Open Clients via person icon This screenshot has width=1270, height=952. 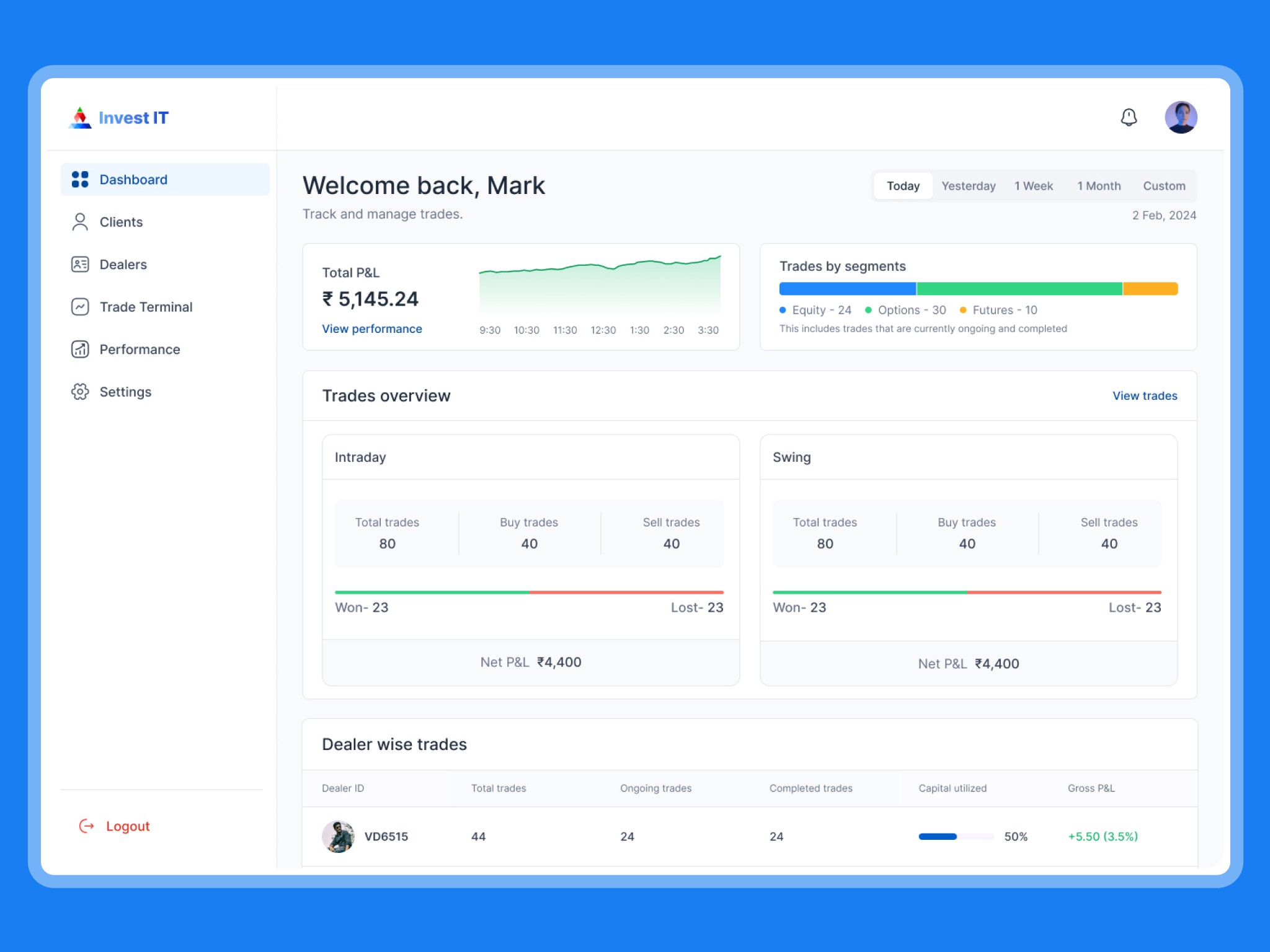tap(80, 222)
